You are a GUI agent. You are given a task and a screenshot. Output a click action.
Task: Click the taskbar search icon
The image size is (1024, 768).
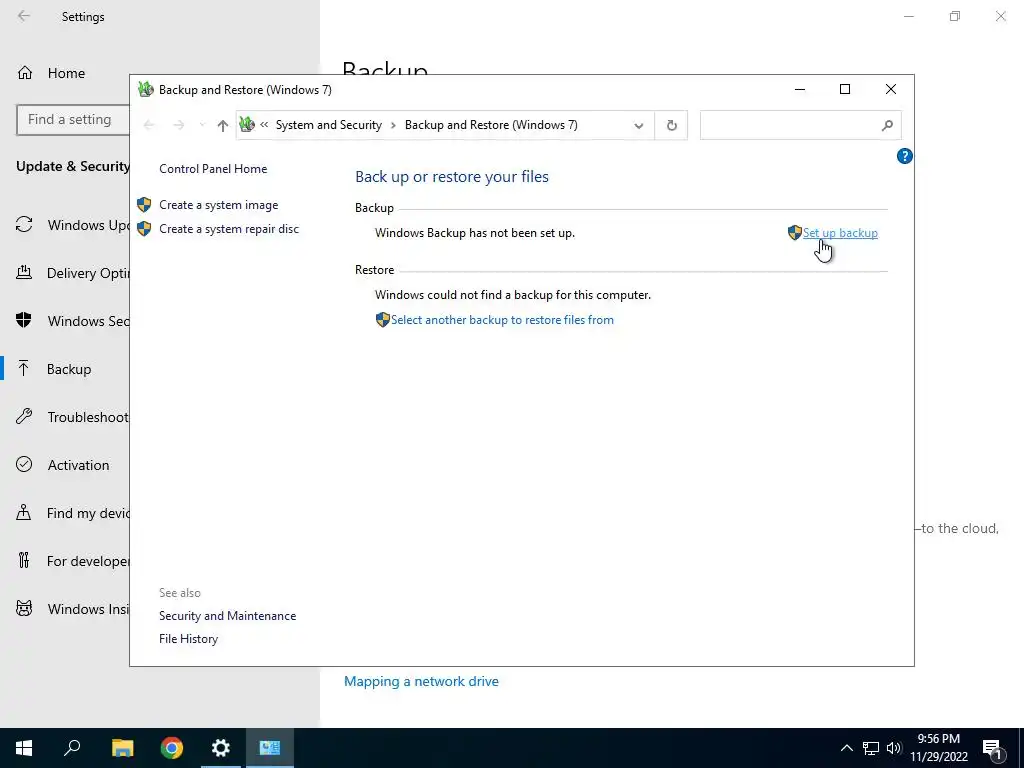(72, 748)
